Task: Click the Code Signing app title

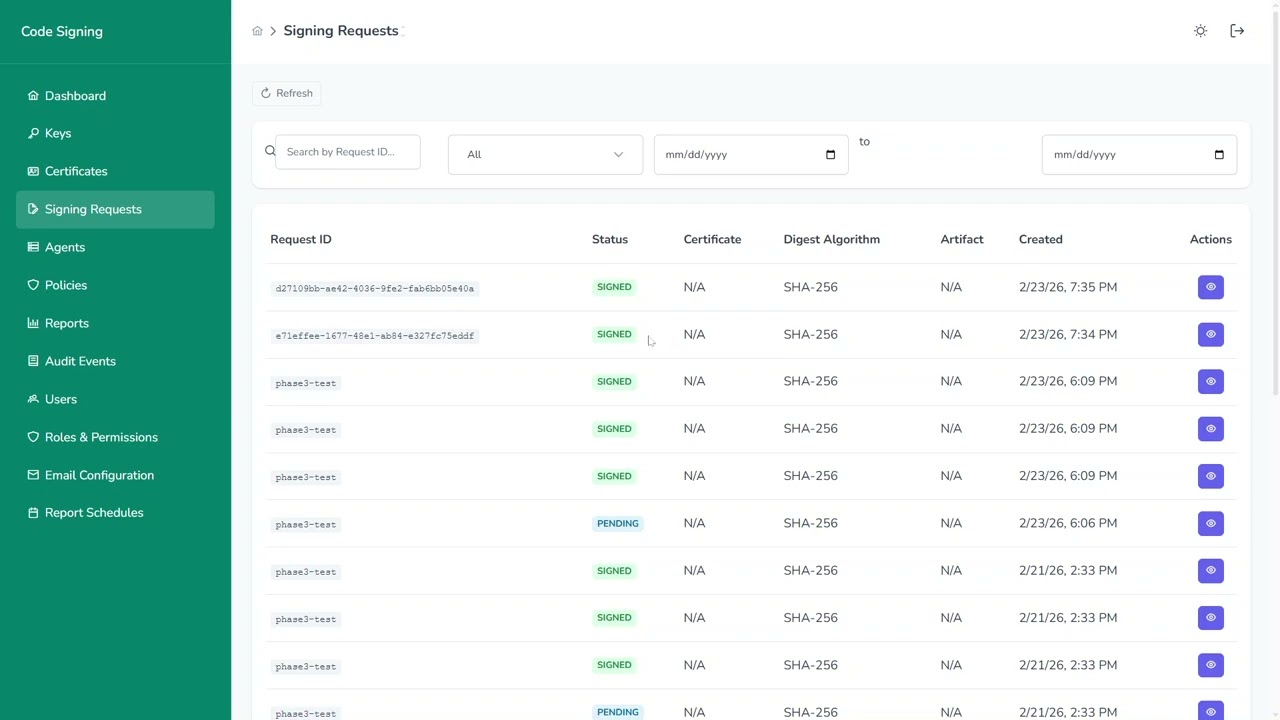Action: 62,31
